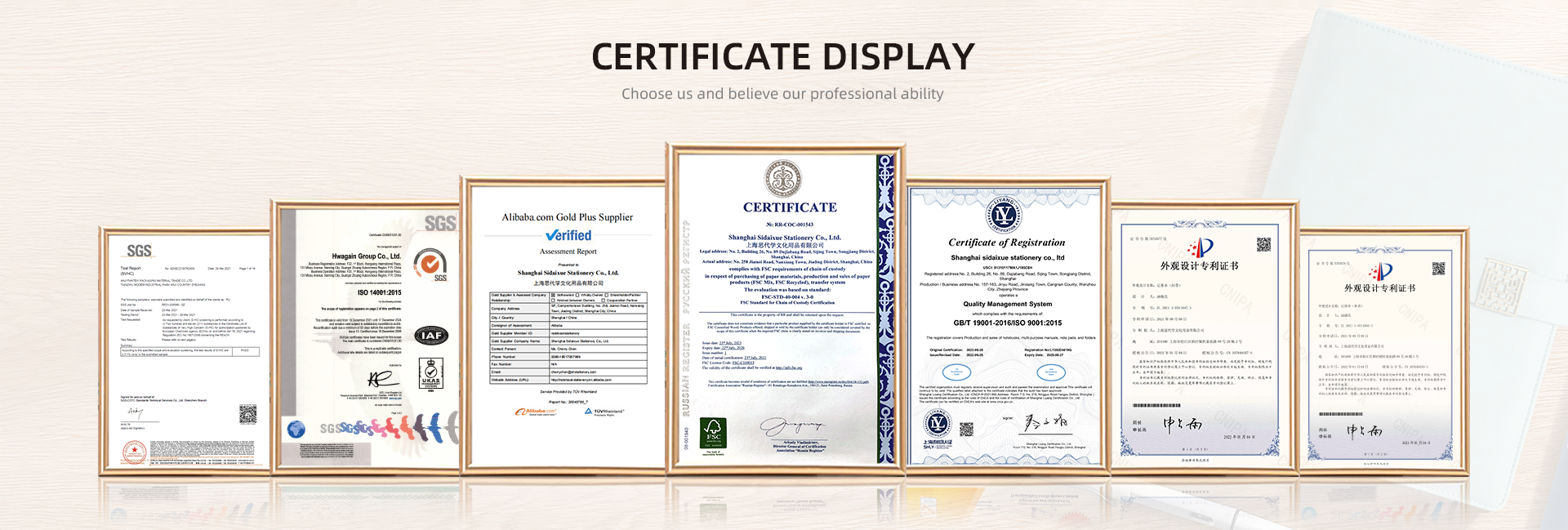Open the ISO 14001:2015 certificate

(x=367, y=336)
